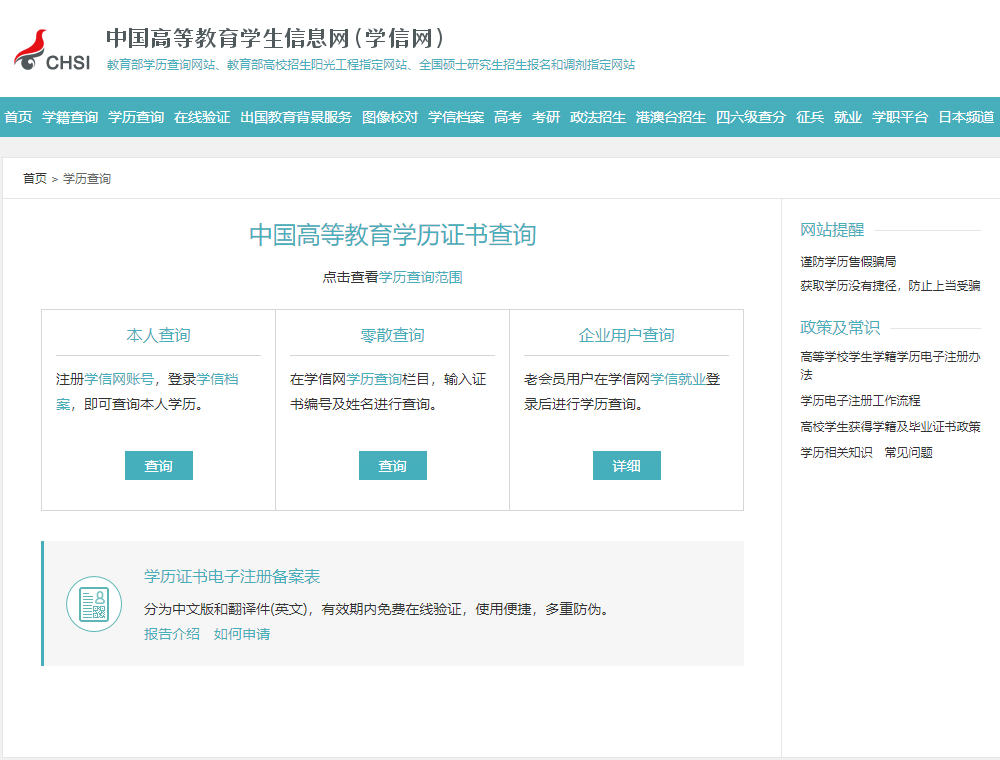The image size is (1000, 760).
Task: Open the 首页 navigation menu item
Action: (18, 117)
